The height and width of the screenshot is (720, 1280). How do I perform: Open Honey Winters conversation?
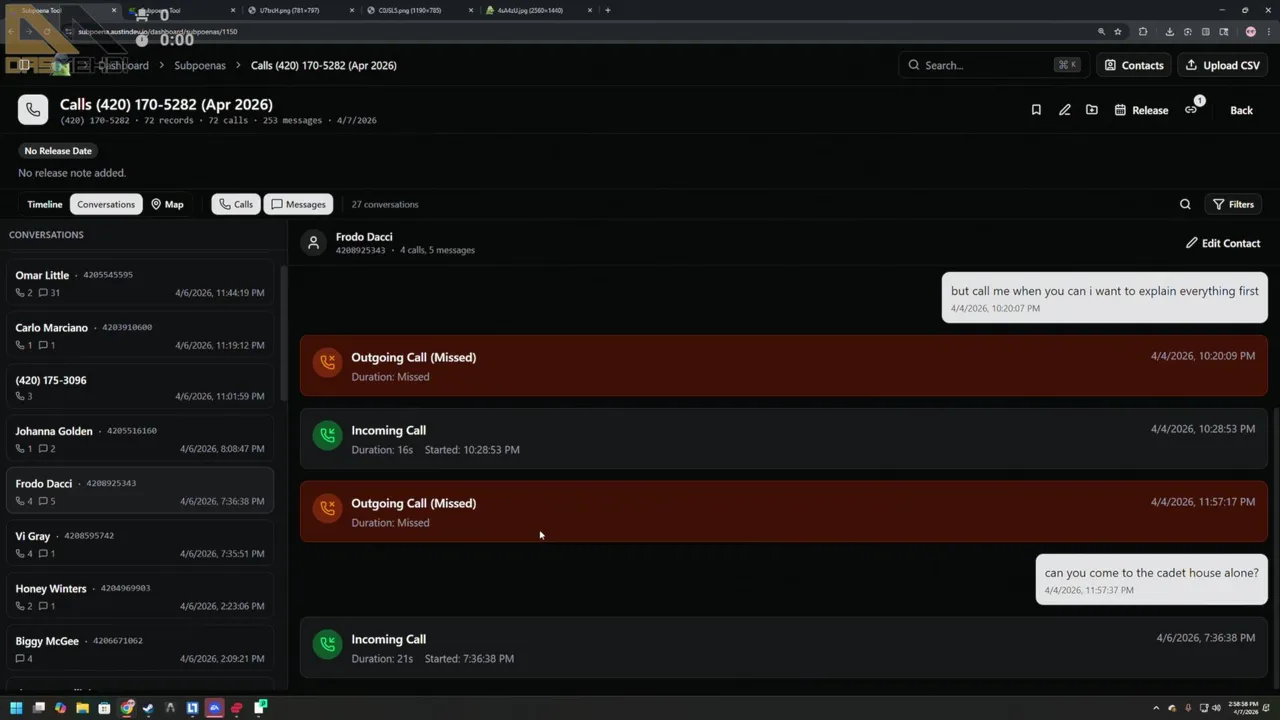click(140, 597)
